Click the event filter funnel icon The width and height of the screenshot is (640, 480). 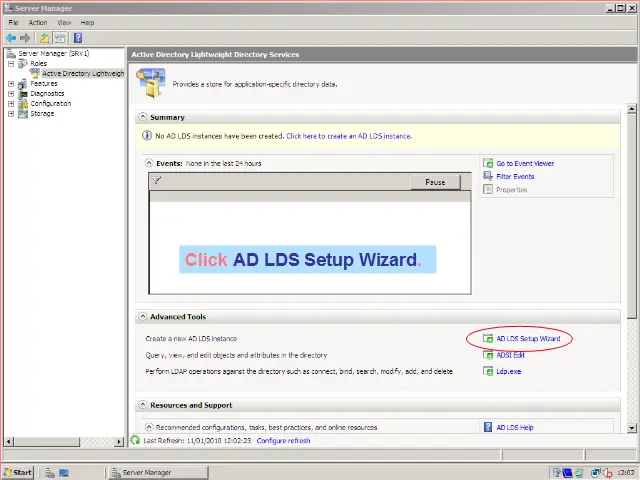(x=156, y=180)
